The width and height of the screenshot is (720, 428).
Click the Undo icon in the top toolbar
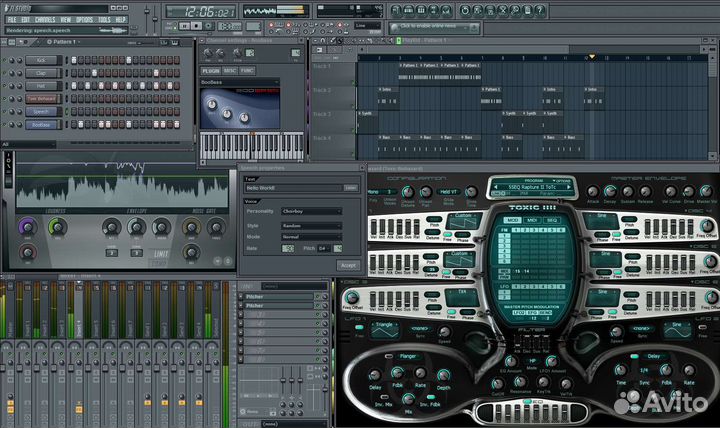click(465, 10)
